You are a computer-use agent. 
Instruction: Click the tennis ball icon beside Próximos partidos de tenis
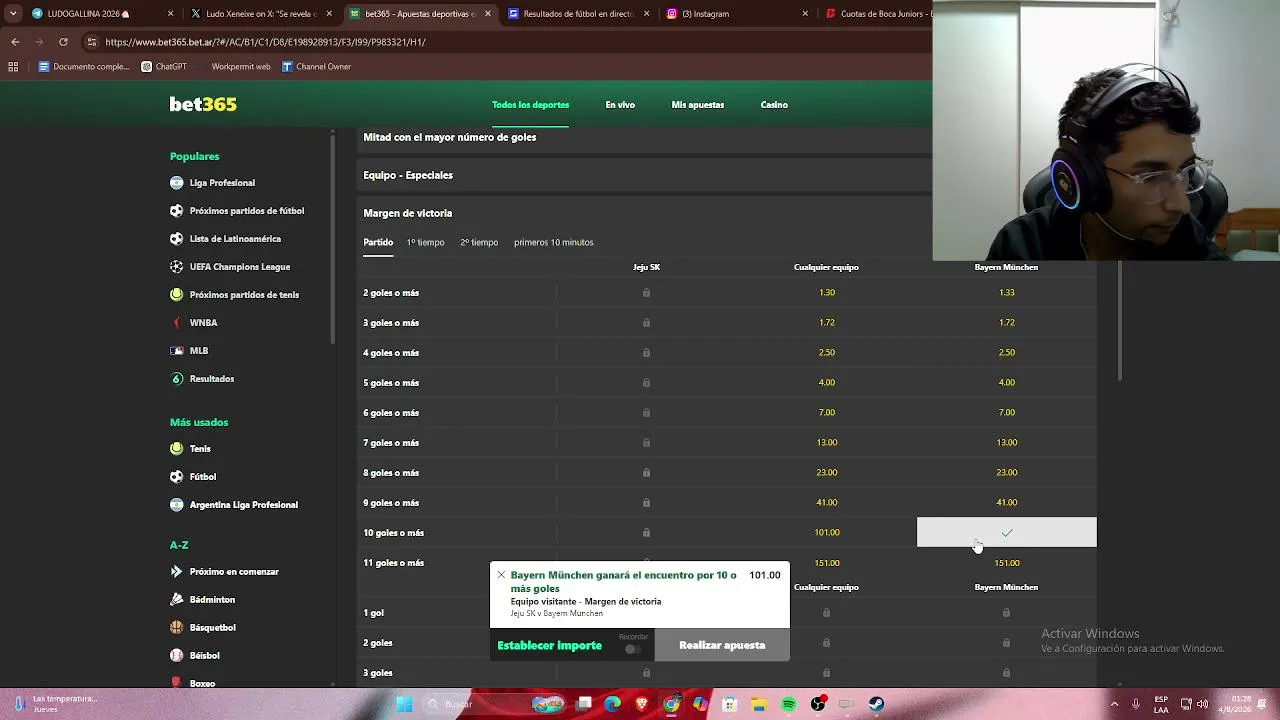pyautogui.click(x=177, y=295)
